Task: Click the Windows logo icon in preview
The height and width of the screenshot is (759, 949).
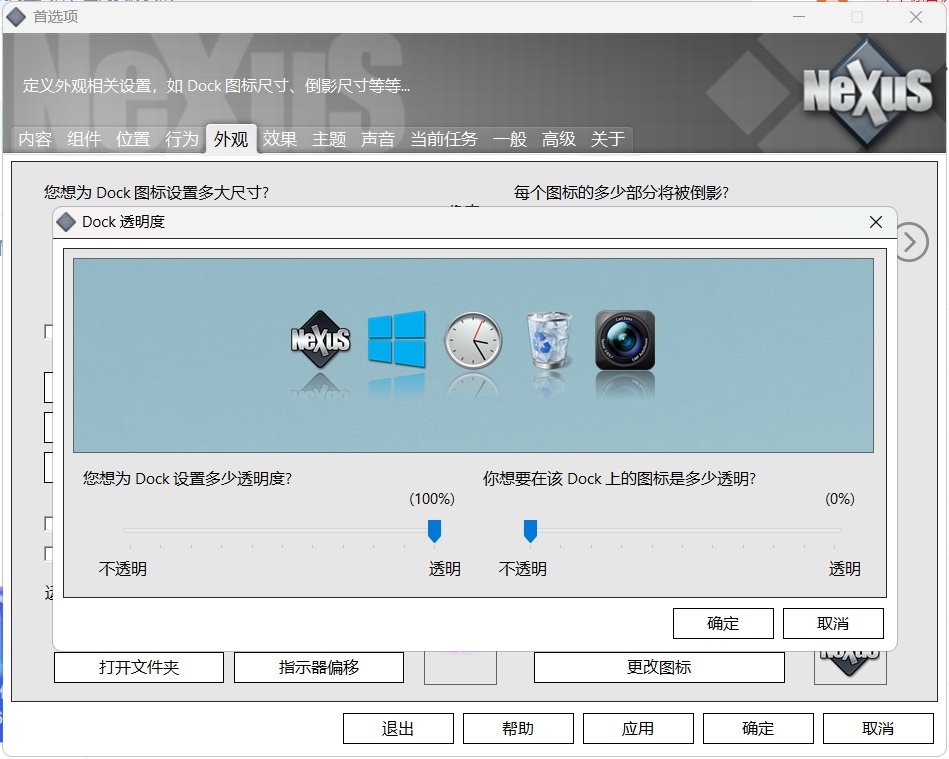Action: tap(396, 339)
